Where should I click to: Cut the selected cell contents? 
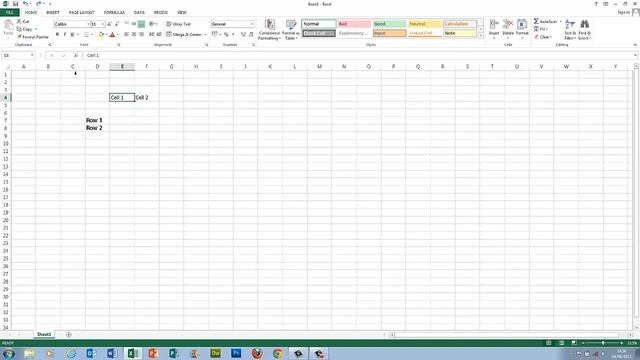tap(23, 21)
